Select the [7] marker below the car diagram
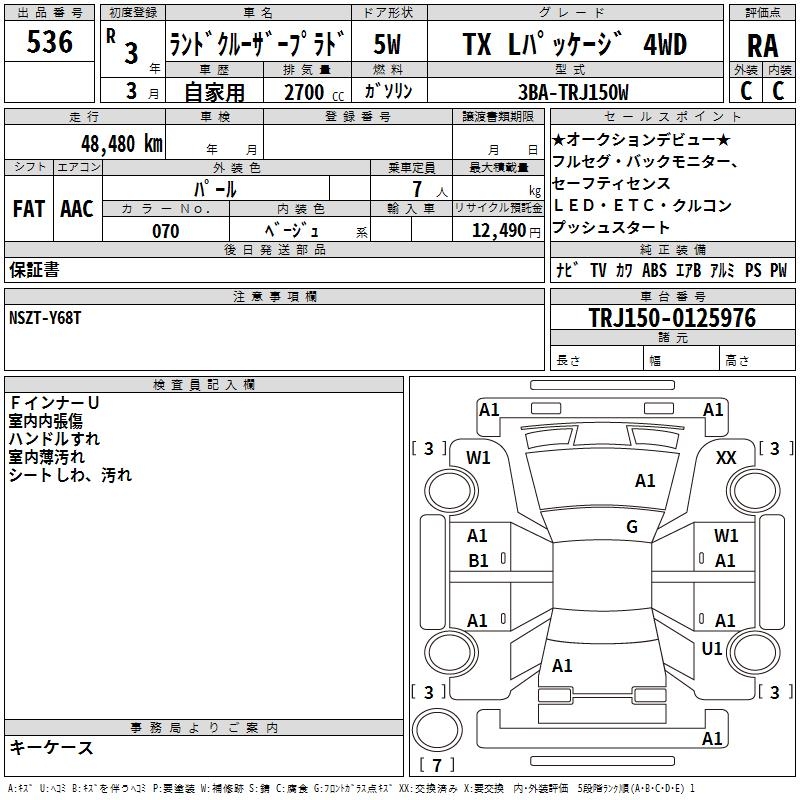 coord(436,766)
